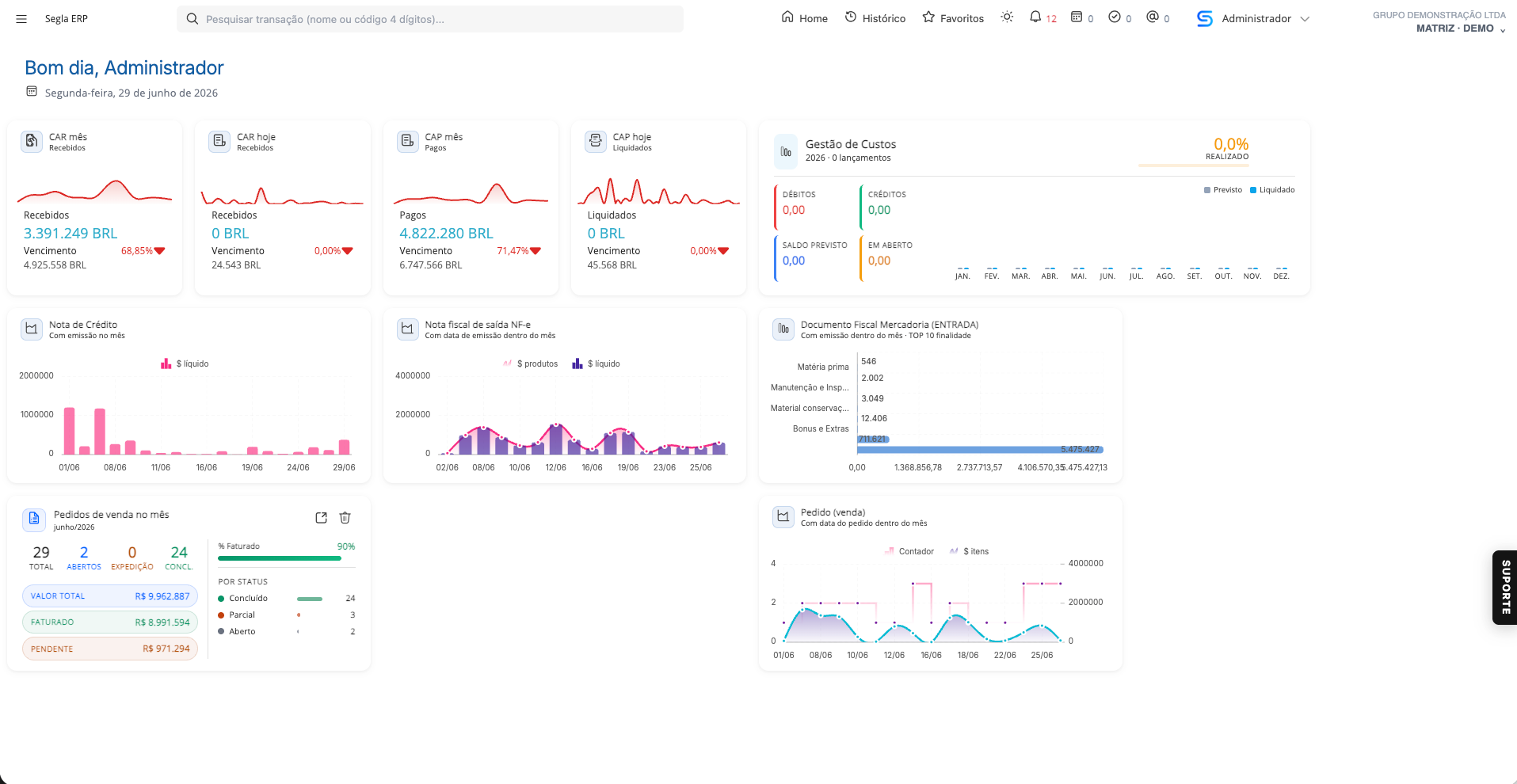
Task: Click the Documento Fiscal Mercadoria icon
Action: pyautogui.click(x=783, y=329)
